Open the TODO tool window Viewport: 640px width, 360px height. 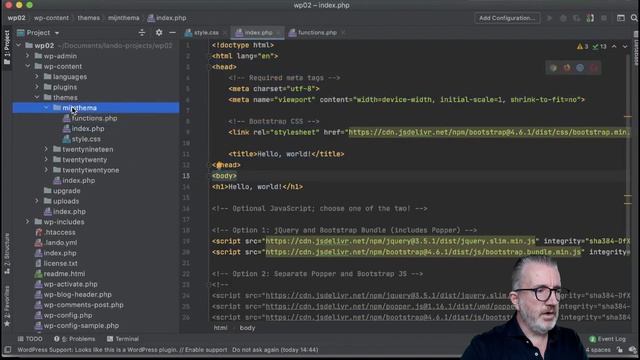(30, 339)
